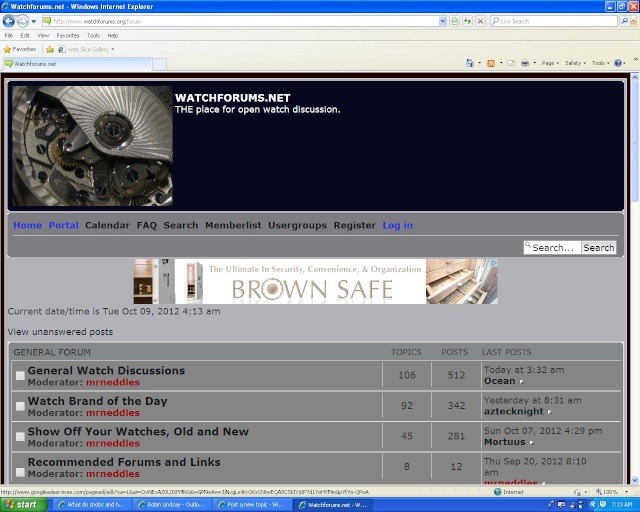Screen dimensions: 640x512
Task: Switch to 'What do snobs and h...' taskbar window
Action: point(92,505)
